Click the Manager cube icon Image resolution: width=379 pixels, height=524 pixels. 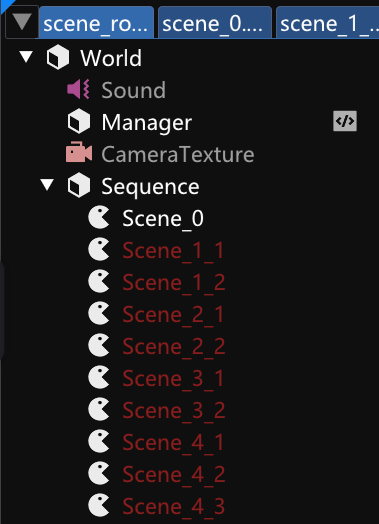click(79, 121)
